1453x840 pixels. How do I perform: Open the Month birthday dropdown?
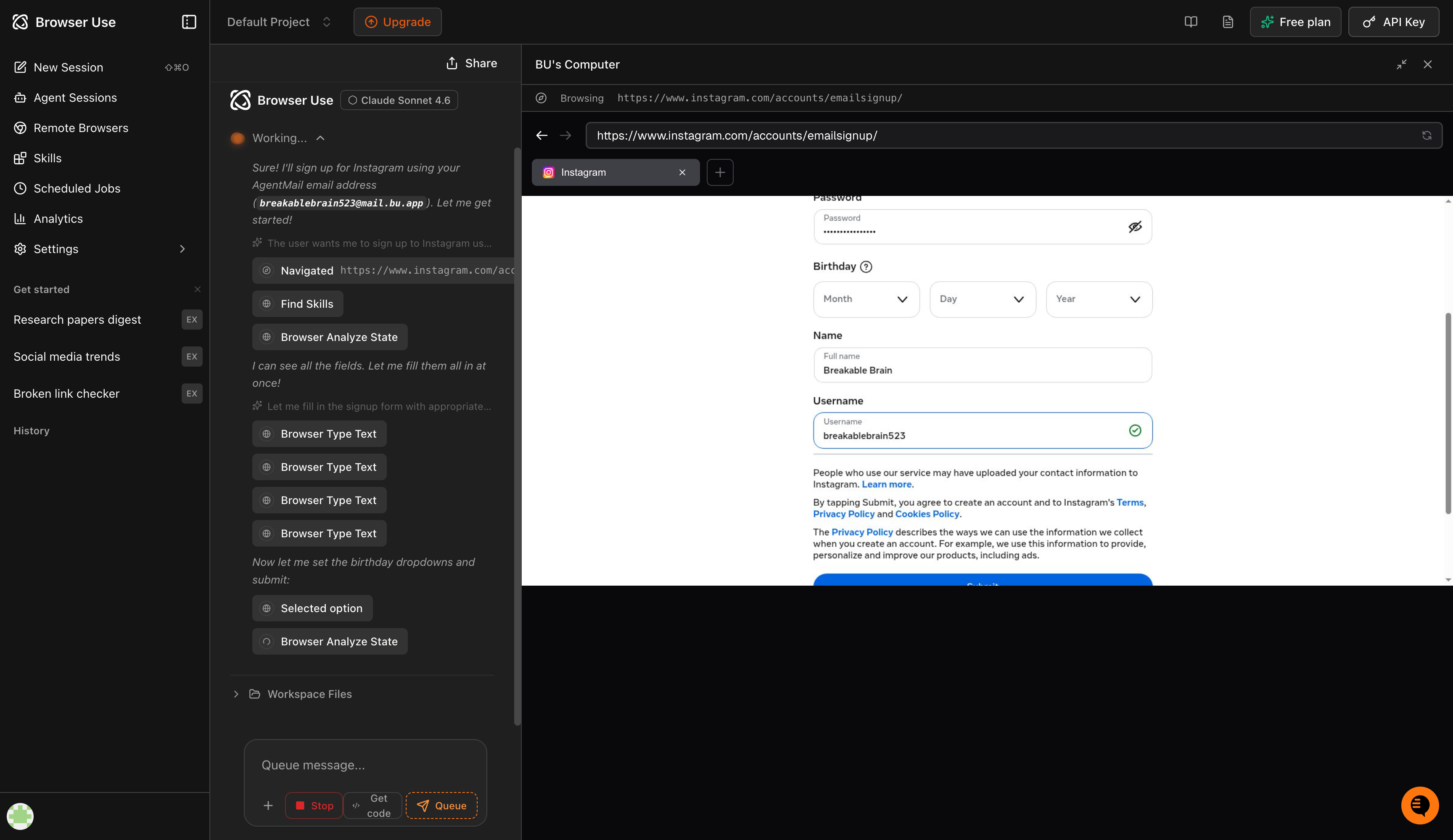click(866, 299)
